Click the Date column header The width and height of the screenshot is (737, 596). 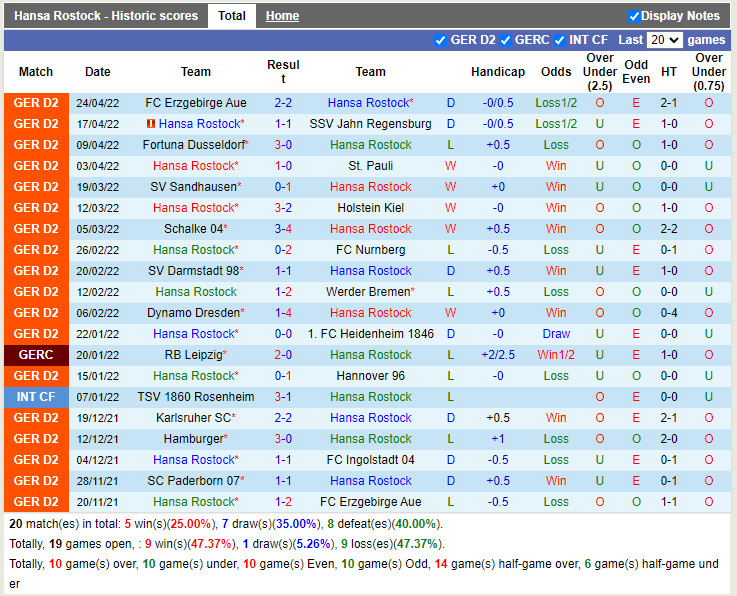(x=97, y=72)
